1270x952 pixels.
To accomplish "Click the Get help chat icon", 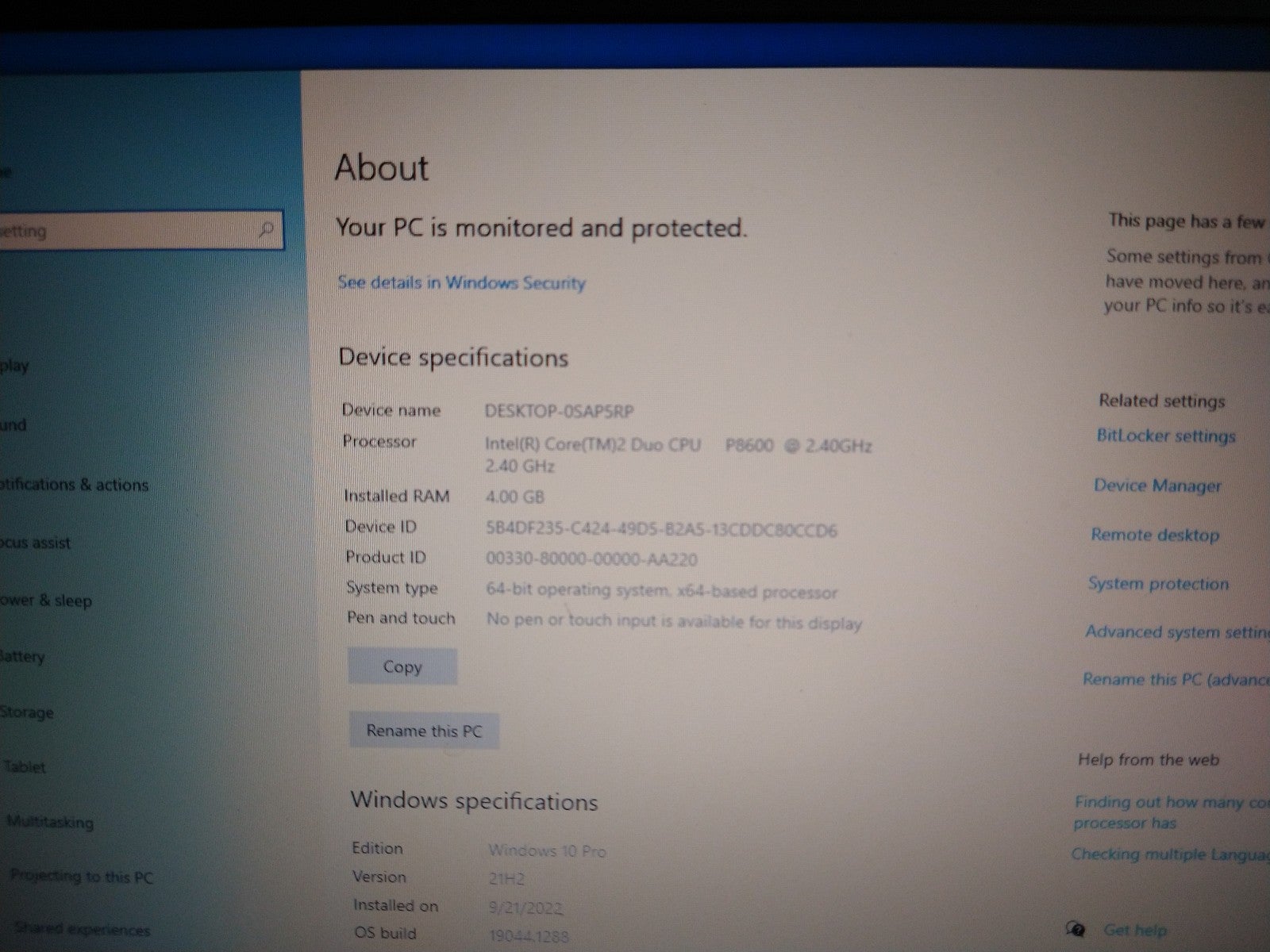I will 1076,929.
